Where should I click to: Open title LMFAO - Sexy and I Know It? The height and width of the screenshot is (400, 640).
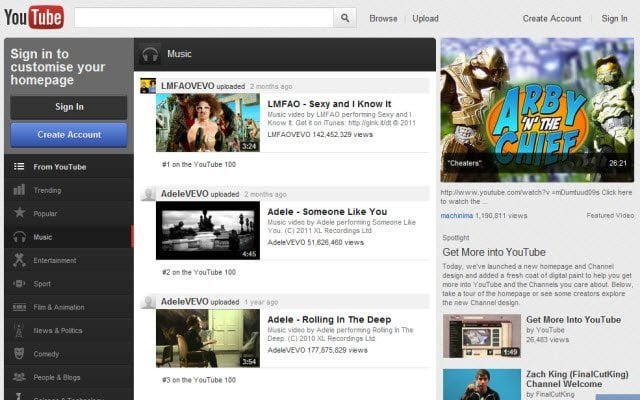(x=329, y=104)
